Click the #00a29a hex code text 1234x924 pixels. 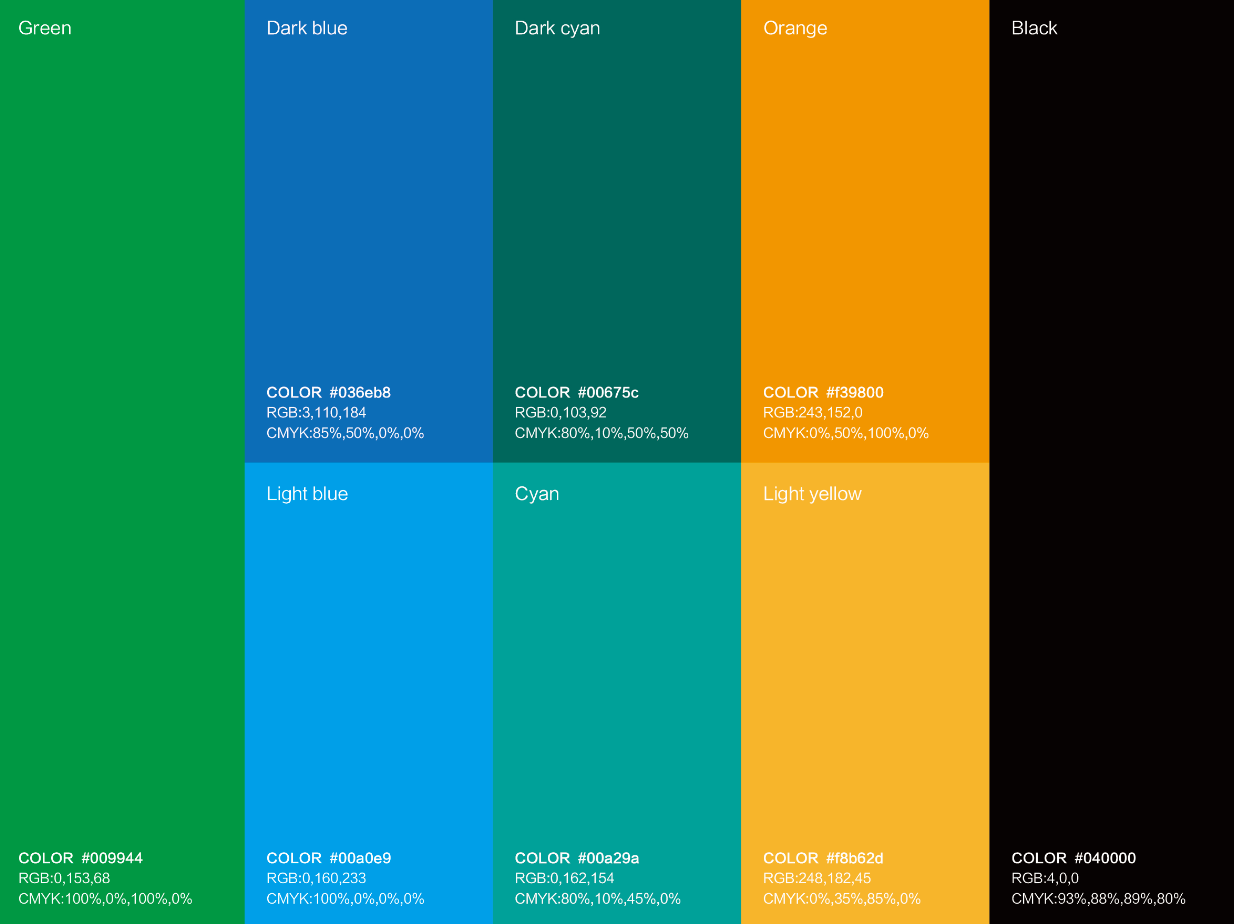click(607, 858)
